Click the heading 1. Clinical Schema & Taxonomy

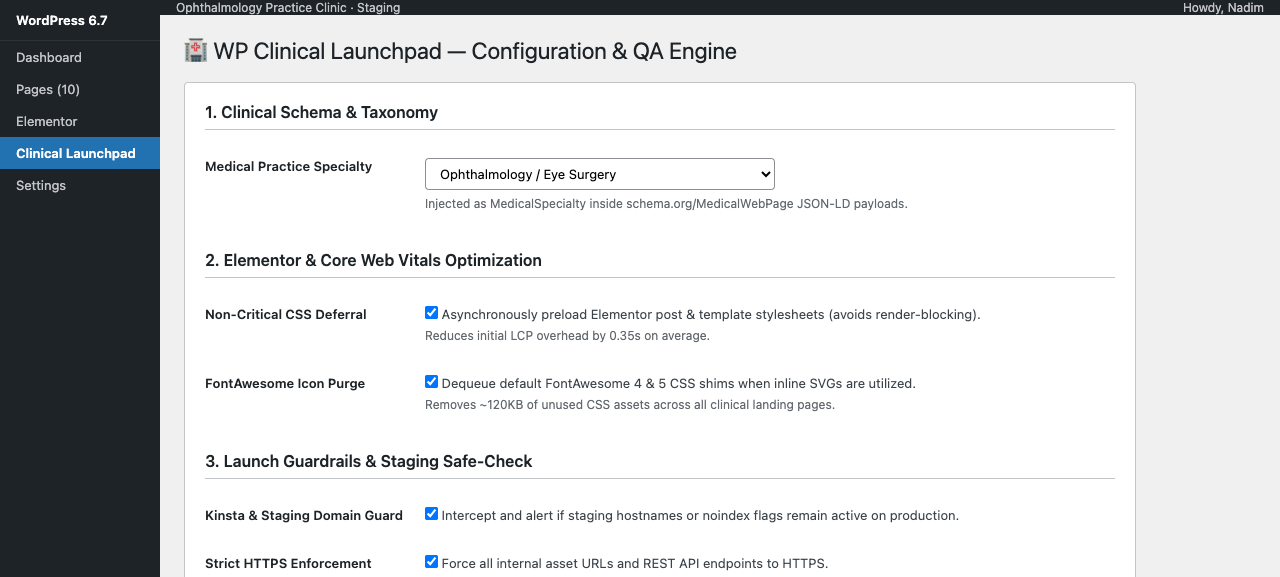pos(321,112)
